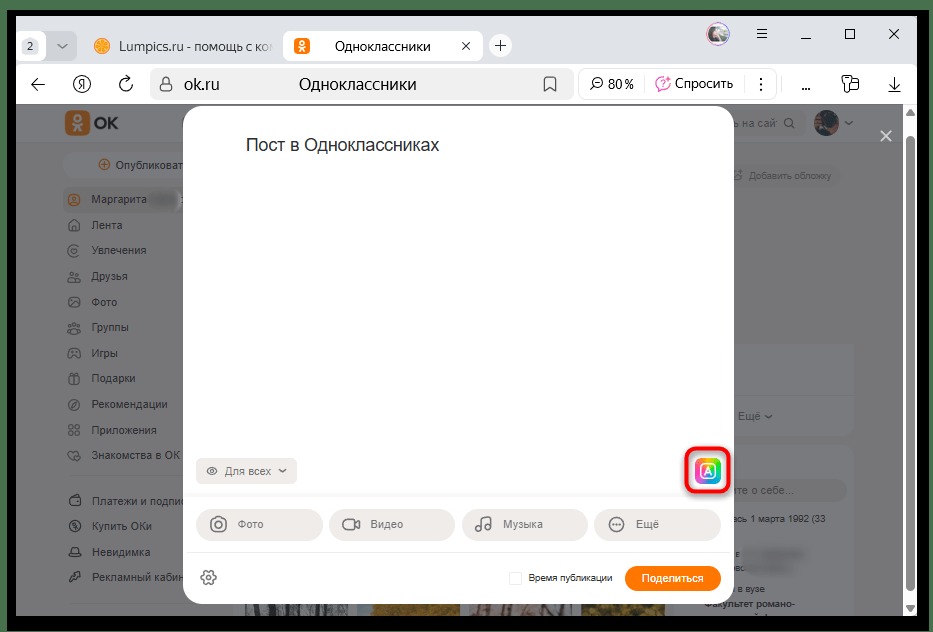Open Фото in the left sidebar

(104, 302)
